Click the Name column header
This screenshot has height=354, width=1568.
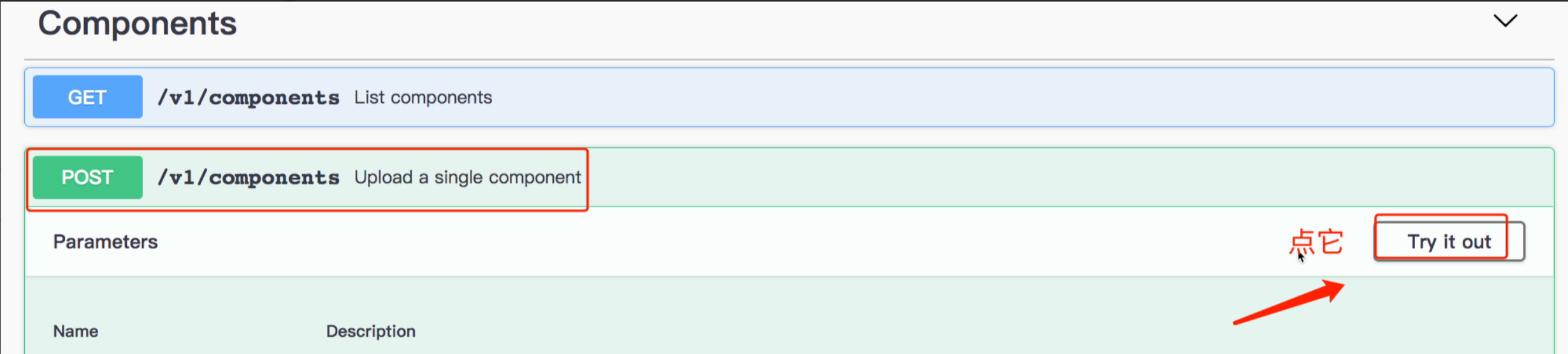[x=75, y=331]
